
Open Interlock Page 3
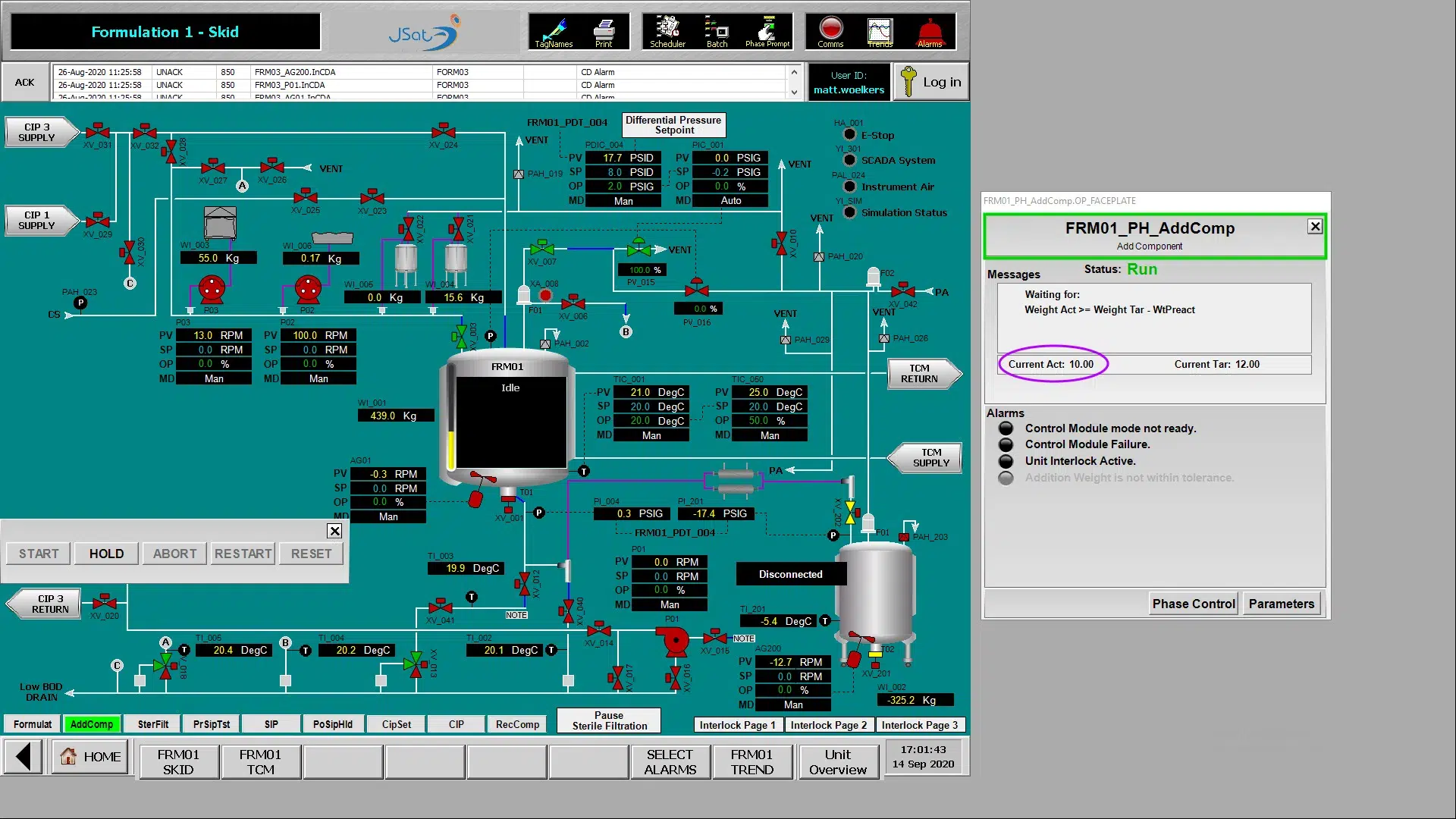pos(919,725)
